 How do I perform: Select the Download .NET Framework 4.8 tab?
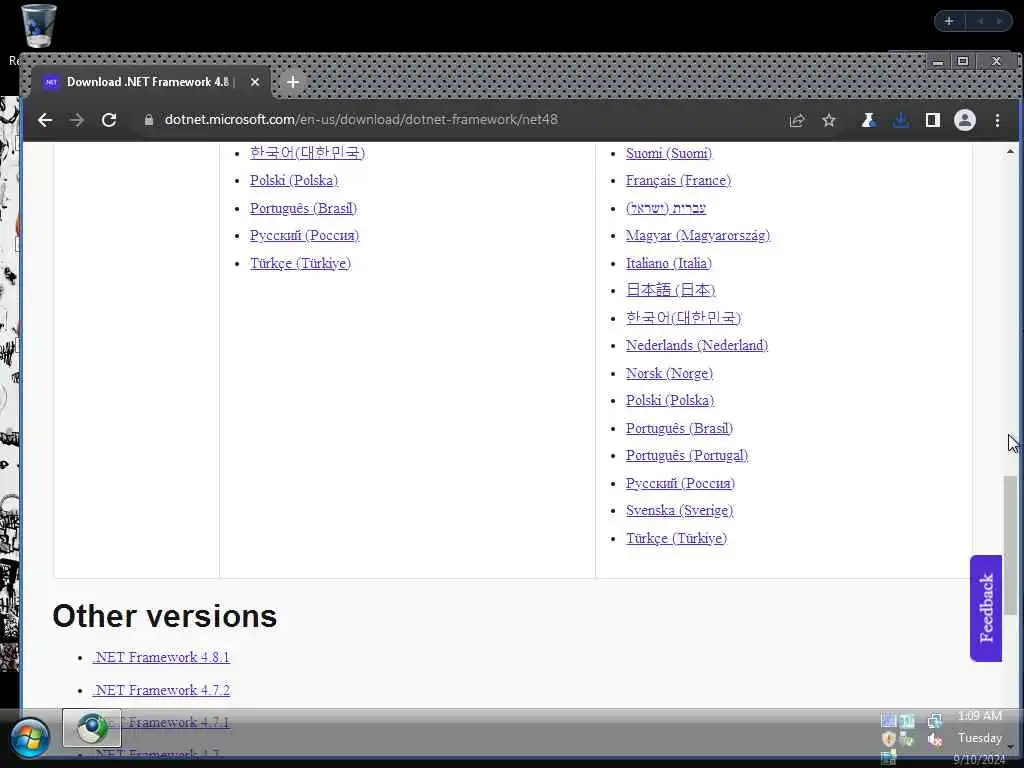[151, 82]
